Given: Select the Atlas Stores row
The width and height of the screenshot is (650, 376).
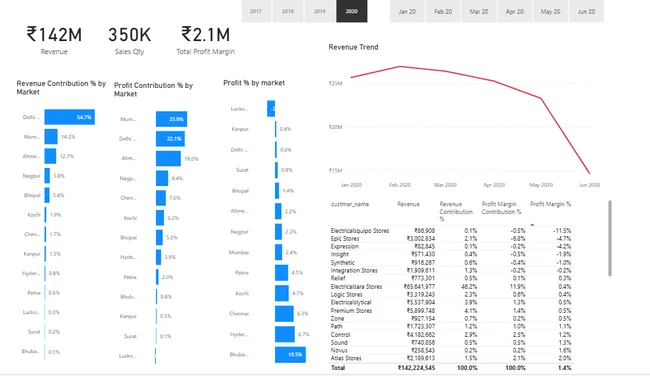Looking at the screenshot, I should pyautogui.click(x=451, y=358).
